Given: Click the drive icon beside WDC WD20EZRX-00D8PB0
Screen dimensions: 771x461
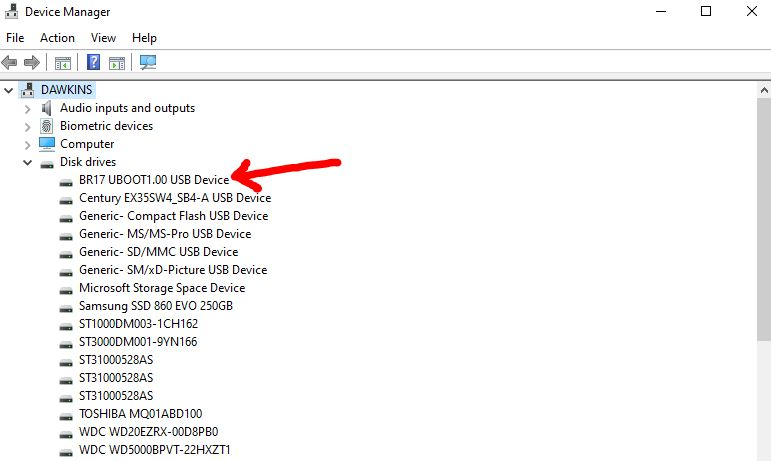Looking at the screenshot, I should (66, 434).
